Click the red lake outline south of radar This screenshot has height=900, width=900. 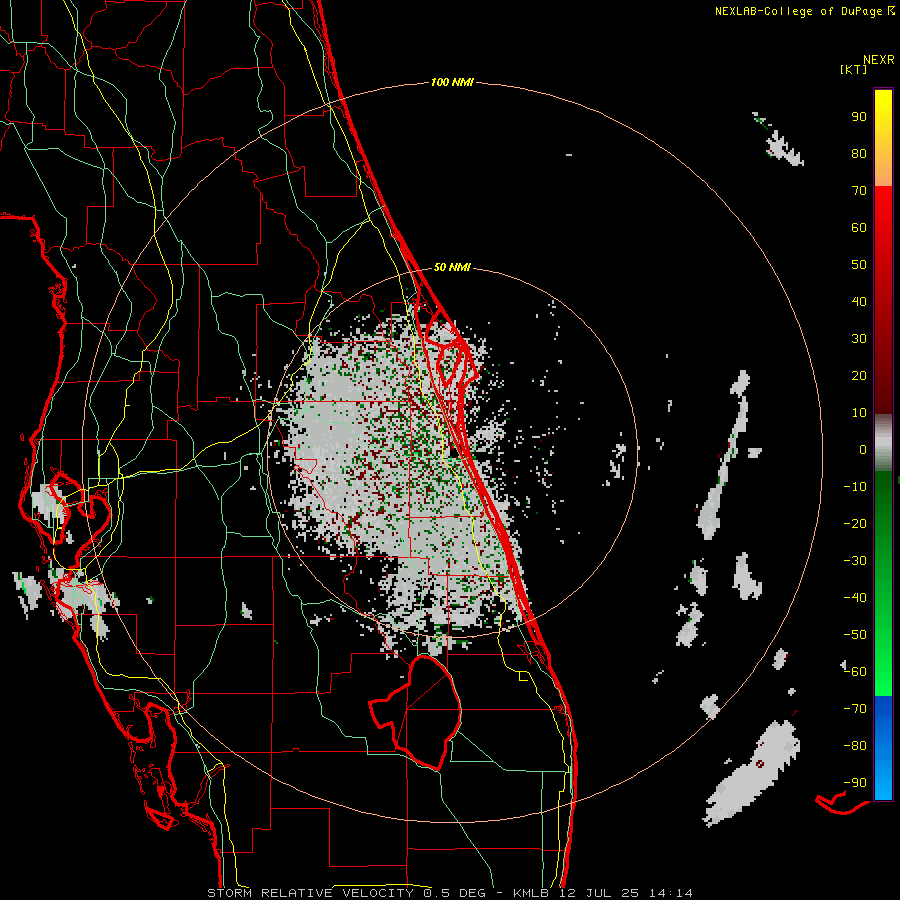pyautogui.click(x=416, y=712)
